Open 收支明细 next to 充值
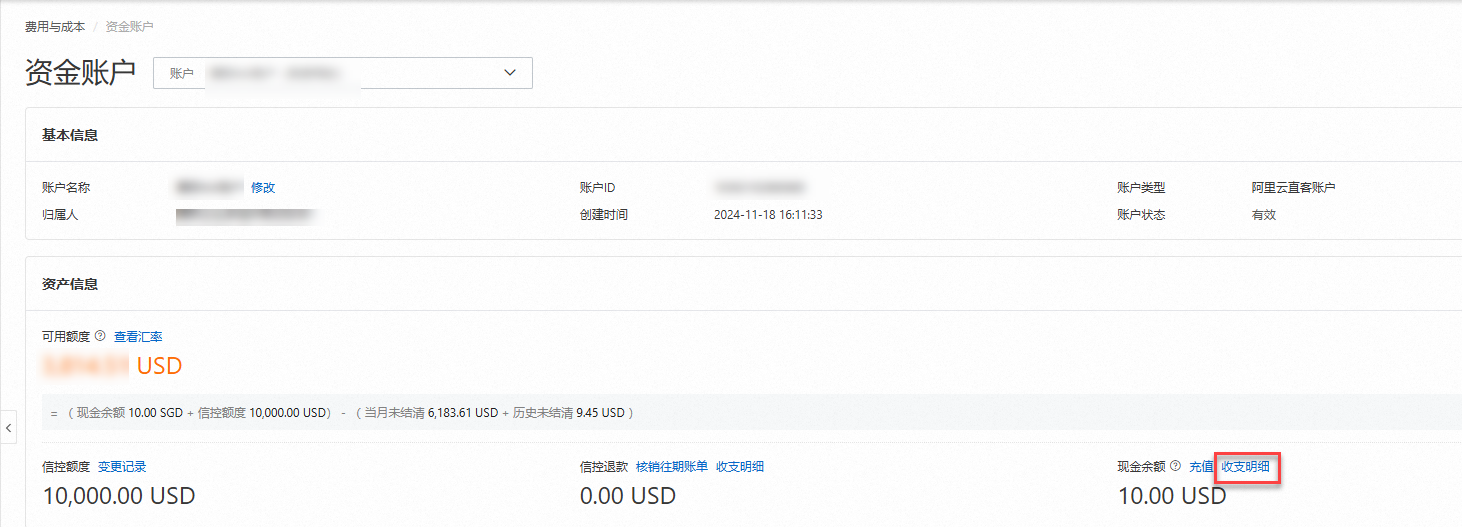Image resolution: width=1462 pixels, height=527 pixels. (x=1246, y=467)
